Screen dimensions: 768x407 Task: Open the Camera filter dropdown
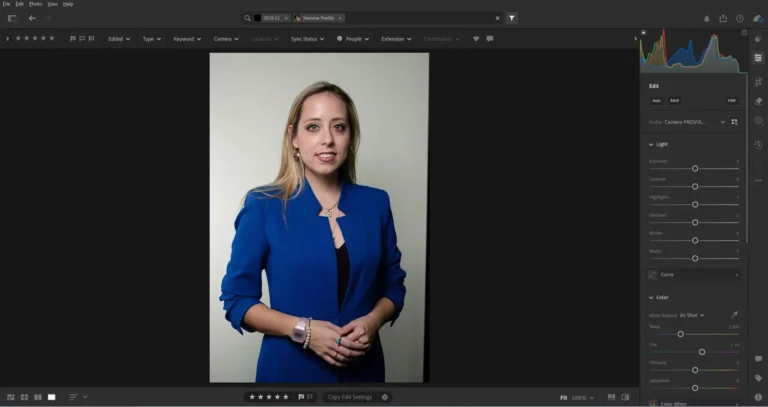coord(225,39)
